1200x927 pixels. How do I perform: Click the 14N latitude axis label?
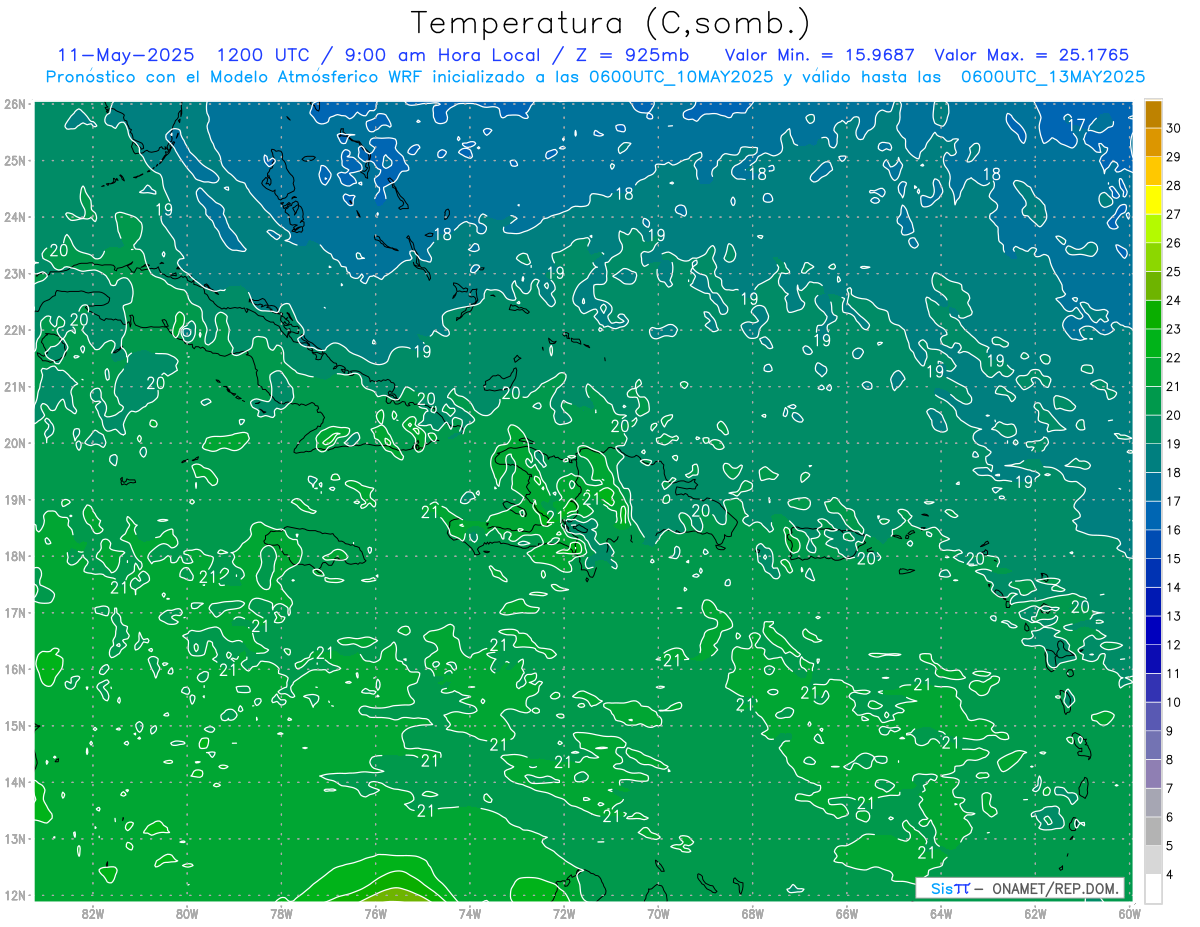[15, 782]
